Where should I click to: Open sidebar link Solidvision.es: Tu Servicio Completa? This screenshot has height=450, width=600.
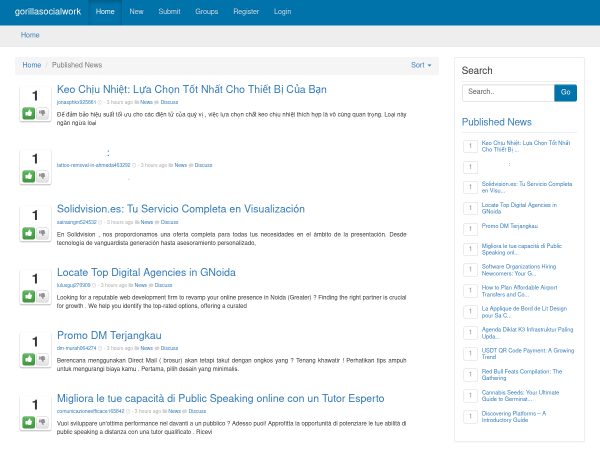[527, 187]
